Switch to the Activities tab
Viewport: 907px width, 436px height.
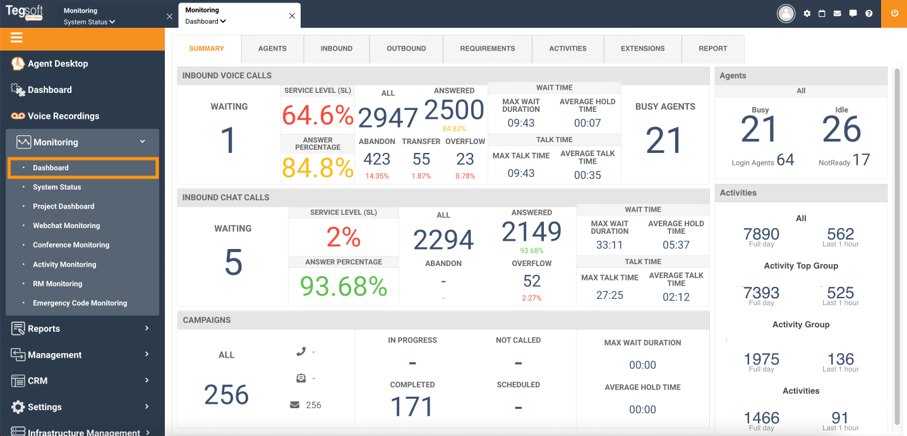pyautogui.click(x=568, y=49)
